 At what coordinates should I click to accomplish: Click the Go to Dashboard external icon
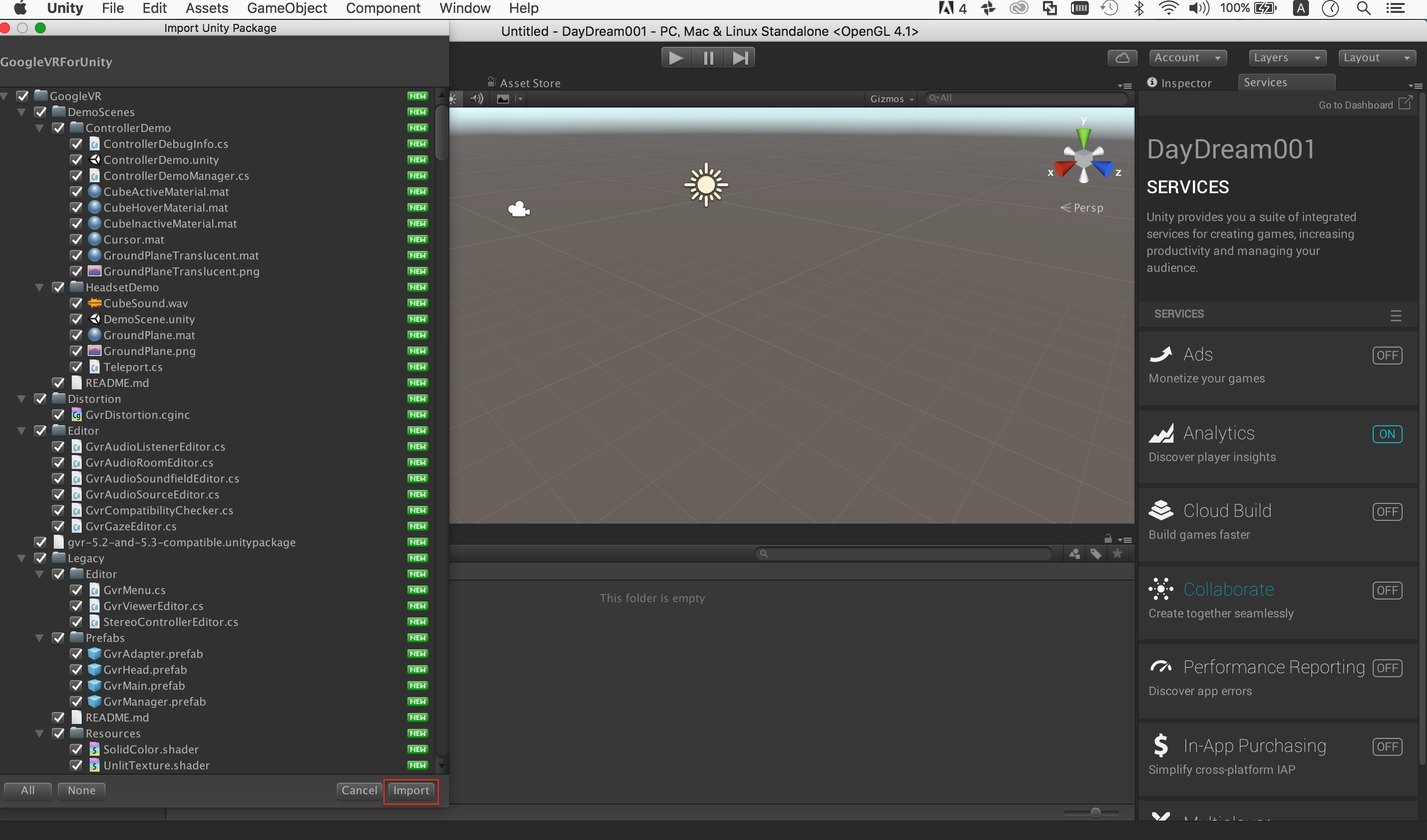1405,103
